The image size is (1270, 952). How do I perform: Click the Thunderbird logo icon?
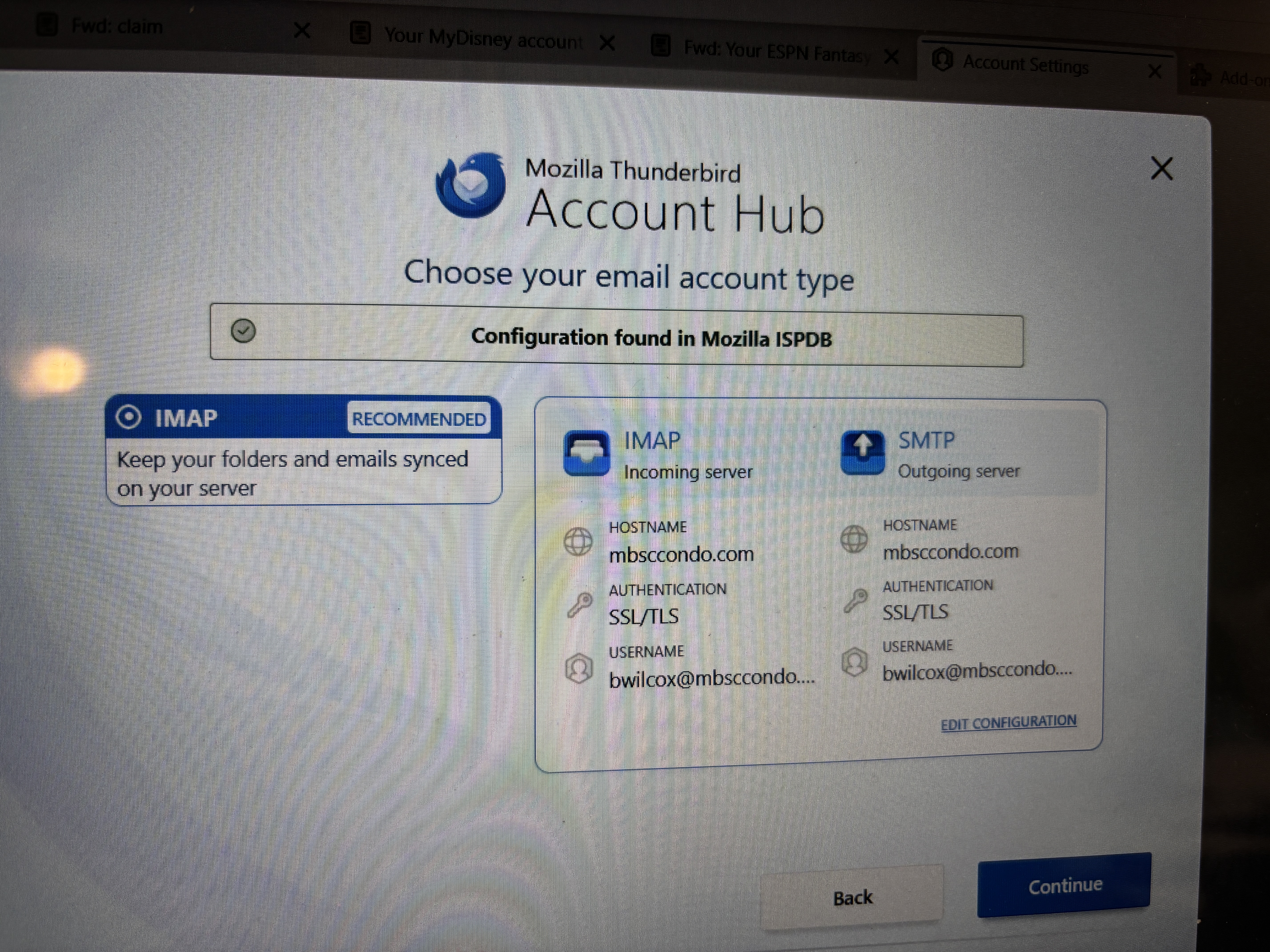coord(471,185)
